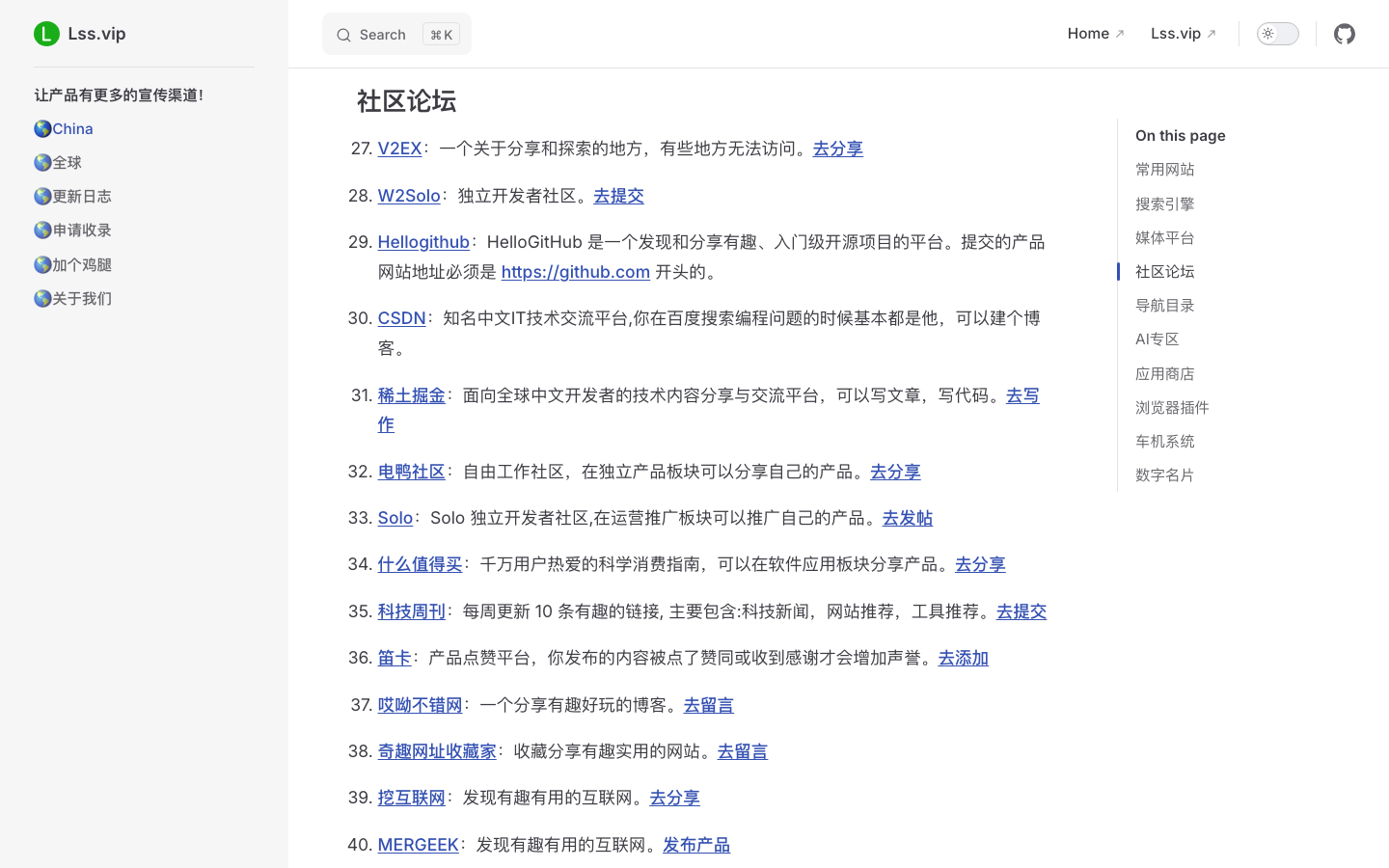Click the globe icon beside 更新日志
The width and height of the screenshot is (1389, 868).
pyautogui.click(x=41, y=196)
